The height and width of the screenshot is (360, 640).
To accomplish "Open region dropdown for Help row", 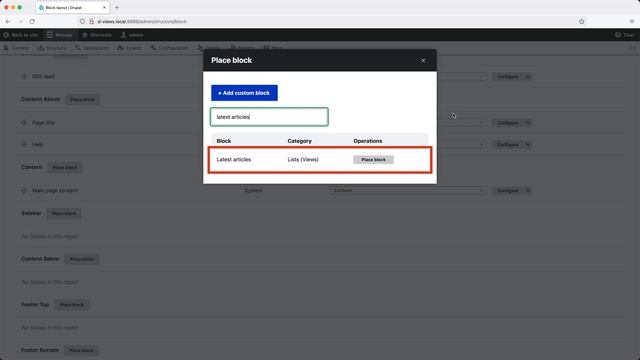I will point(461,144).
